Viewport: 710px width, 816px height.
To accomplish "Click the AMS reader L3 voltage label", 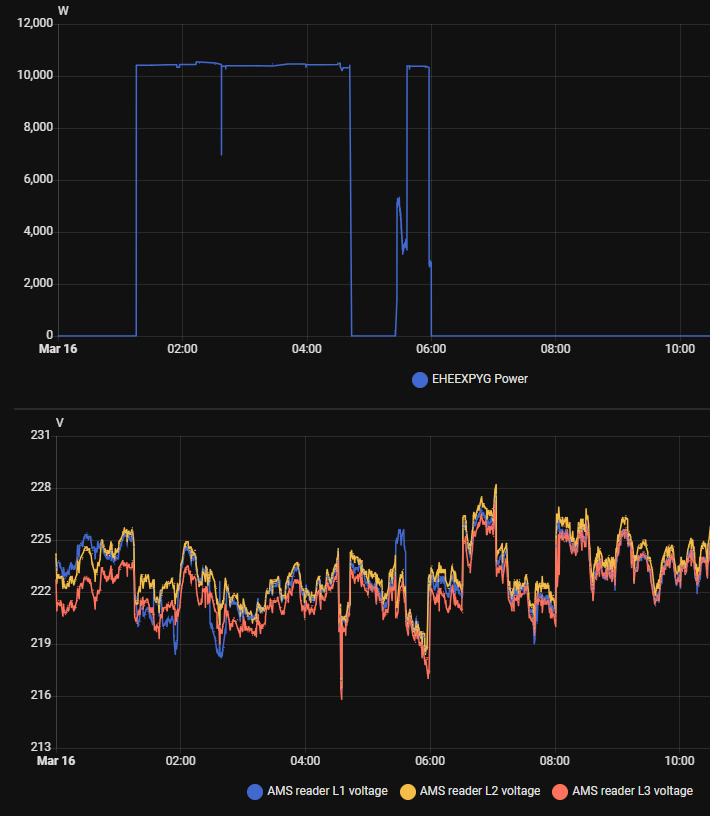I will (631, 792).
